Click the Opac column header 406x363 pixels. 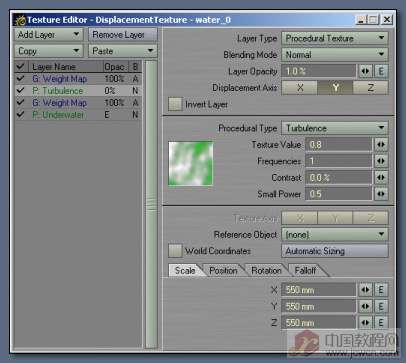click(116, 67)
